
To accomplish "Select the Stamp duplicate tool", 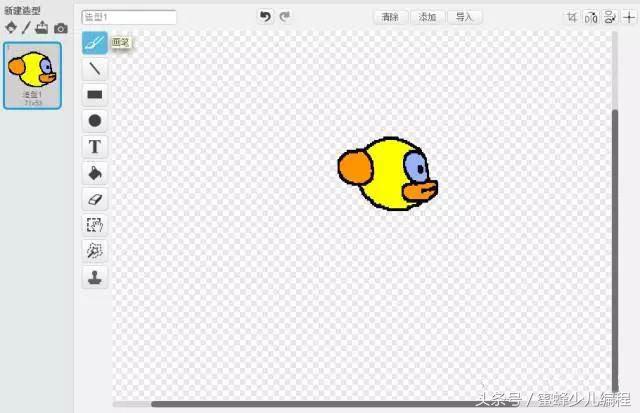I will [x=95, y=278].
